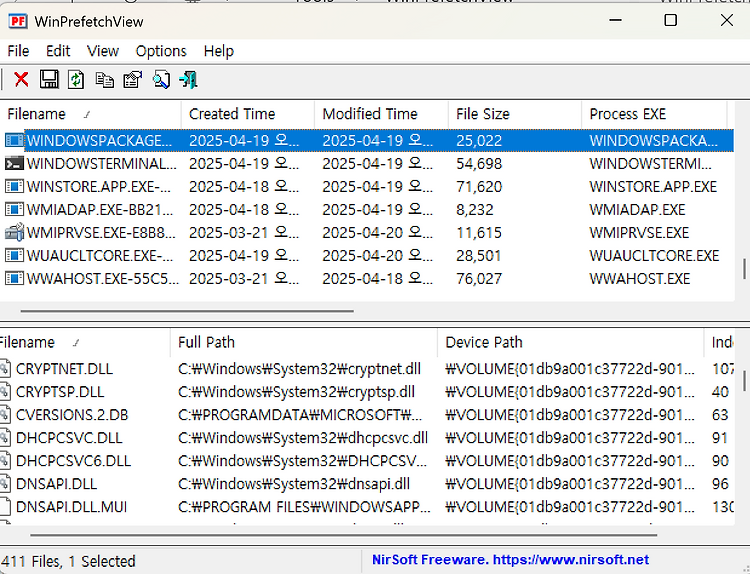
Task: Click the lower pane vertical scrollbar thumb
Action: pos(744,381)
